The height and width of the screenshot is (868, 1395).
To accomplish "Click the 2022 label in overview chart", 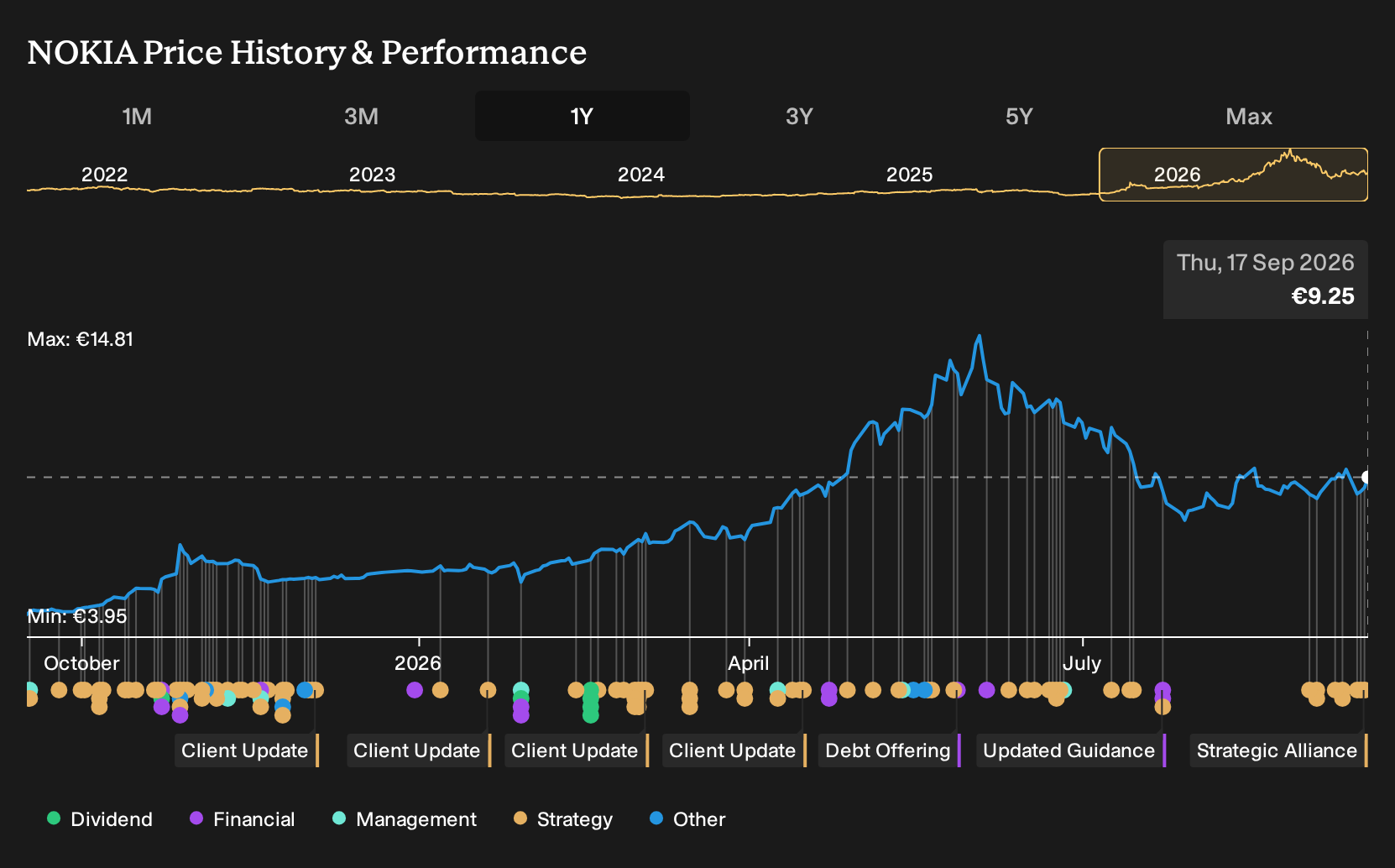I will (104, 175).
